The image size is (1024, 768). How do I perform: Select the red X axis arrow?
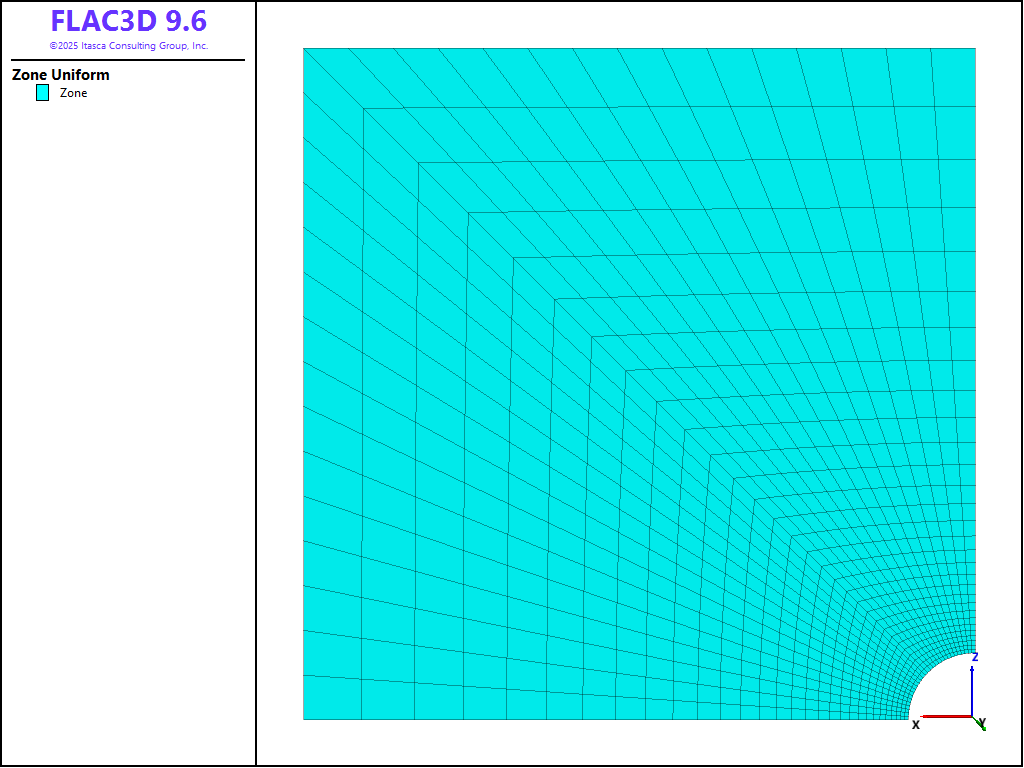point(945,716)
